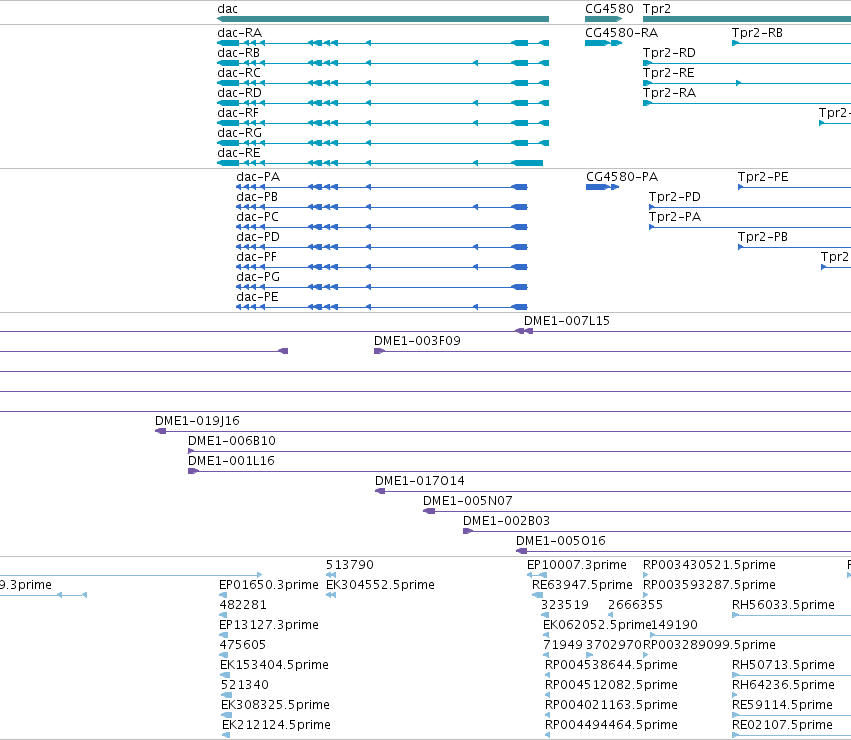This screenshot has height=740, width=851.
Task: Click EST RP004494464.5prime
Action: [611, 726]
